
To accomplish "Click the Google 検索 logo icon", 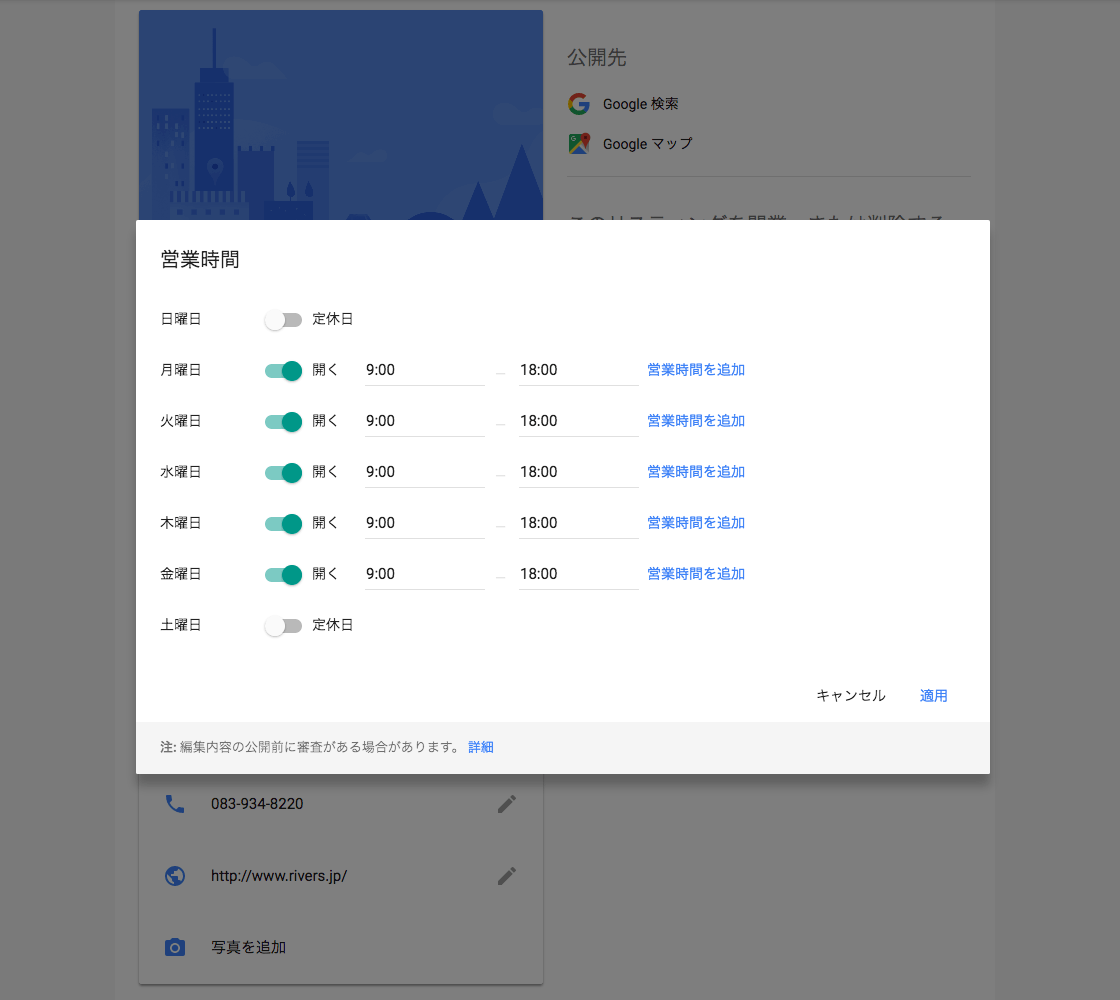I will point(579,104).
